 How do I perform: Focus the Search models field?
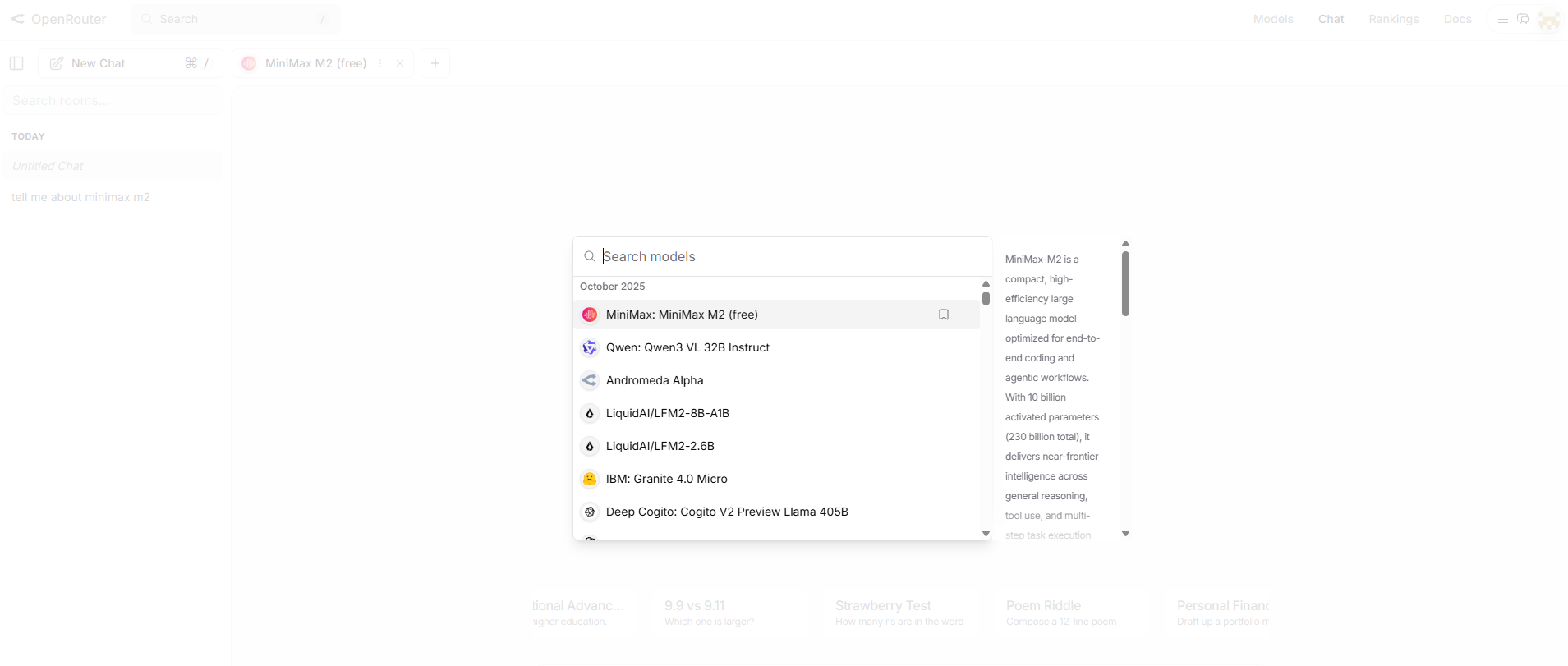tap(789, 256)
